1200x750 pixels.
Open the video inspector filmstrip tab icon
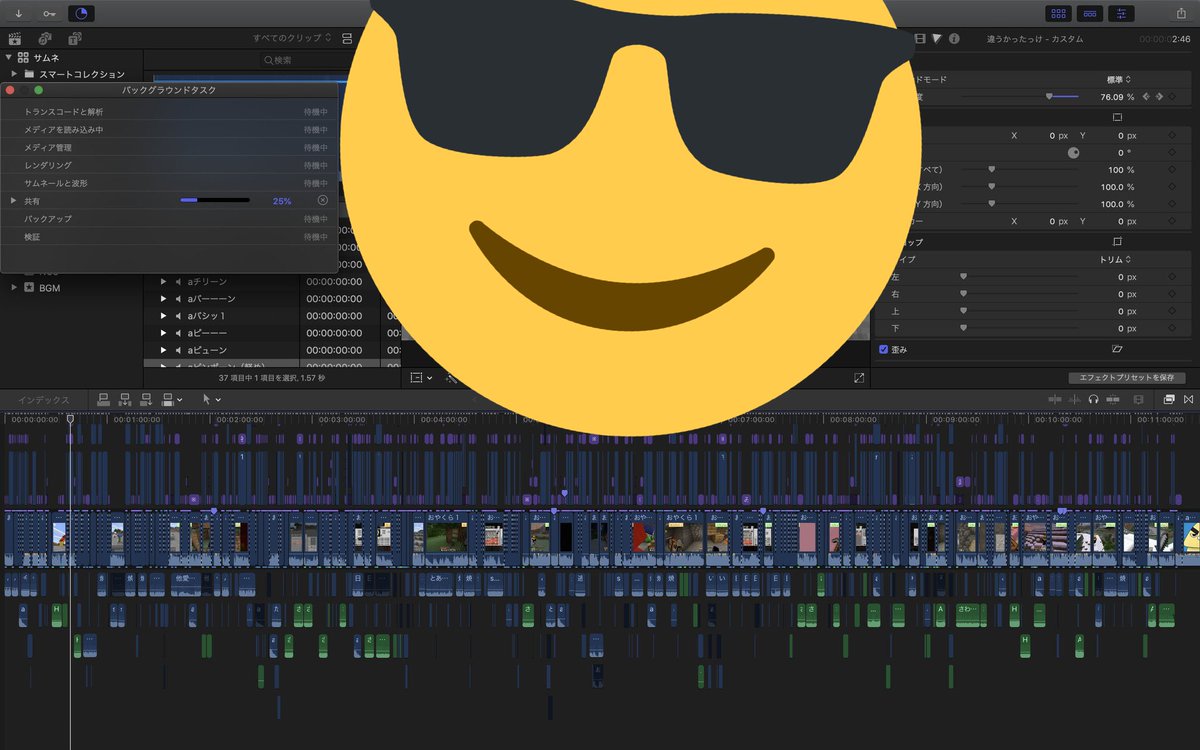pyautogui.click(x=921, y=38)
